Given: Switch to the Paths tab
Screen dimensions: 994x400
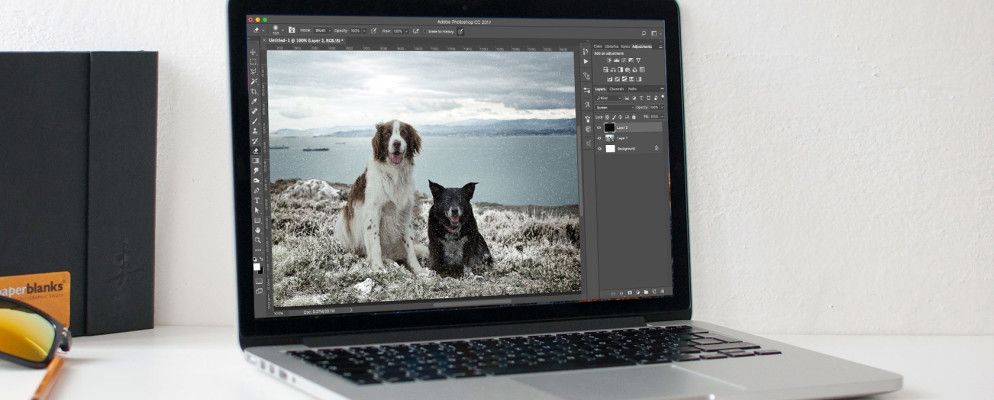Looking at the screenshot, I should click(632, 89).
